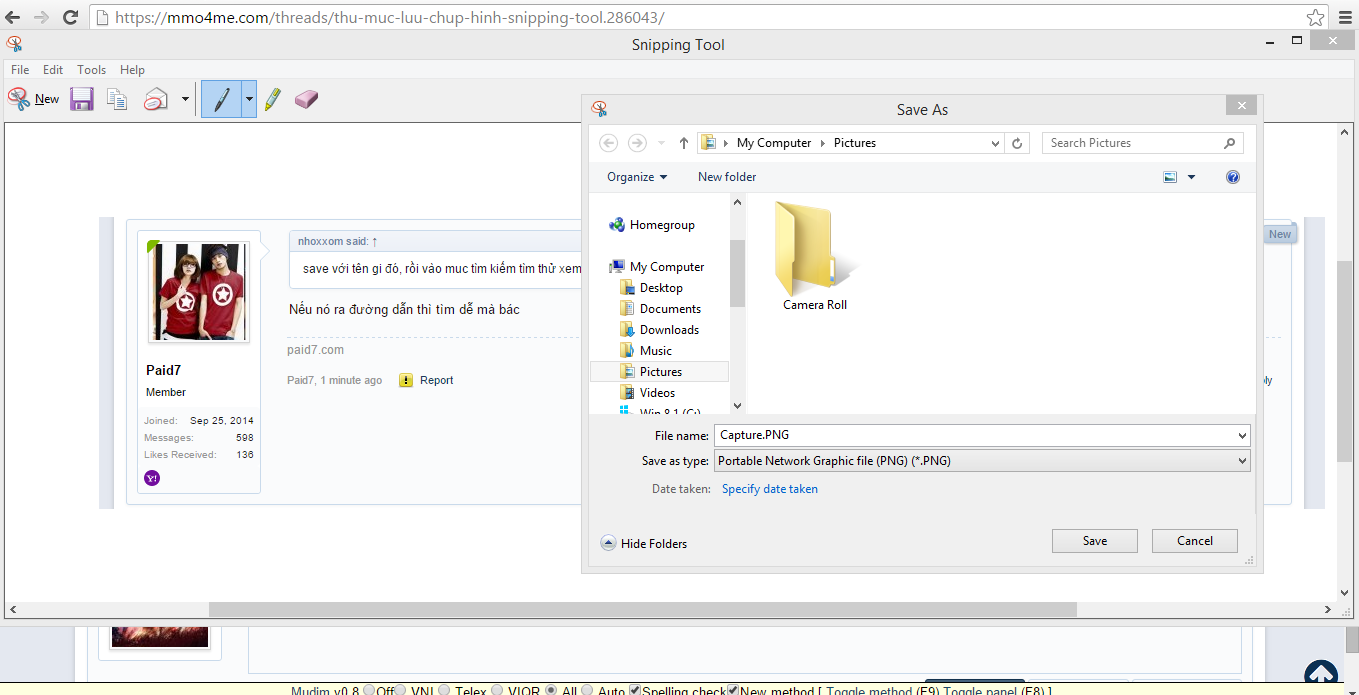Open the Save as type dropdown
The image size is (1359, 695).
pos(981,461)
